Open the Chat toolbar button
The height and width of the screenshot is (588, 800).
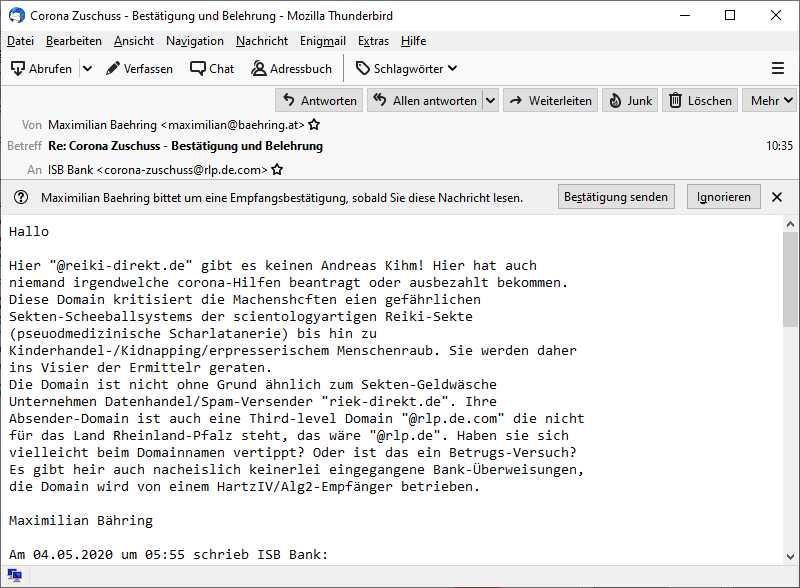pos(212,68)
